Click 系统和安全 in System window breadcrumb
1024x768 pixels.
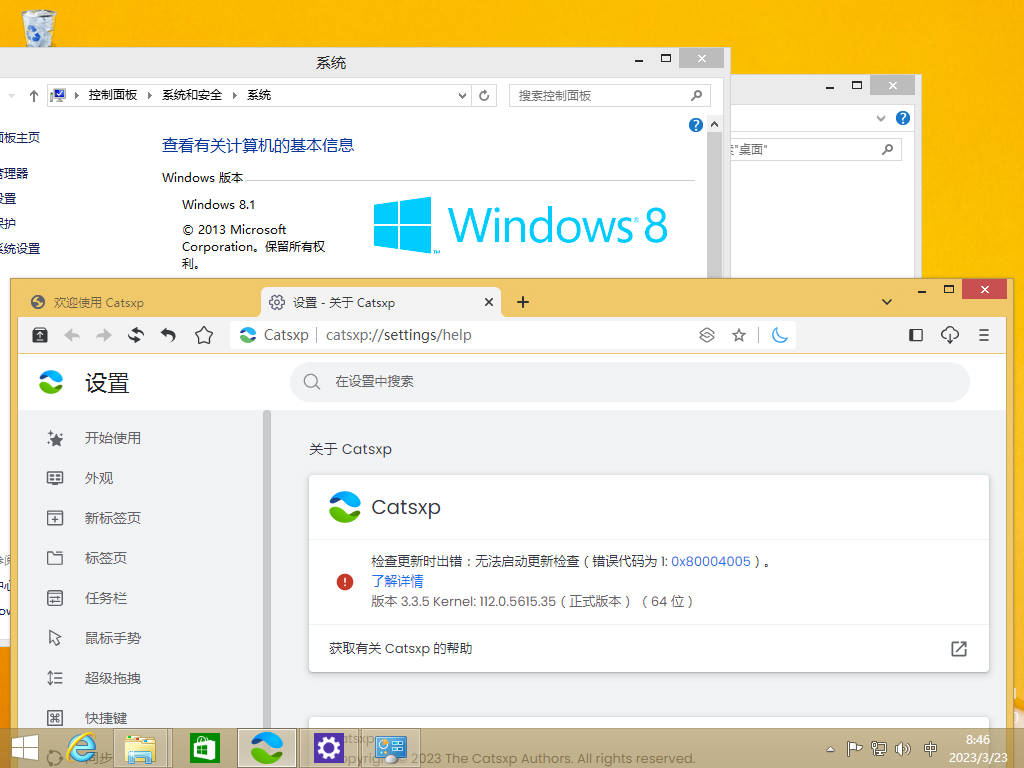[191, 95]
